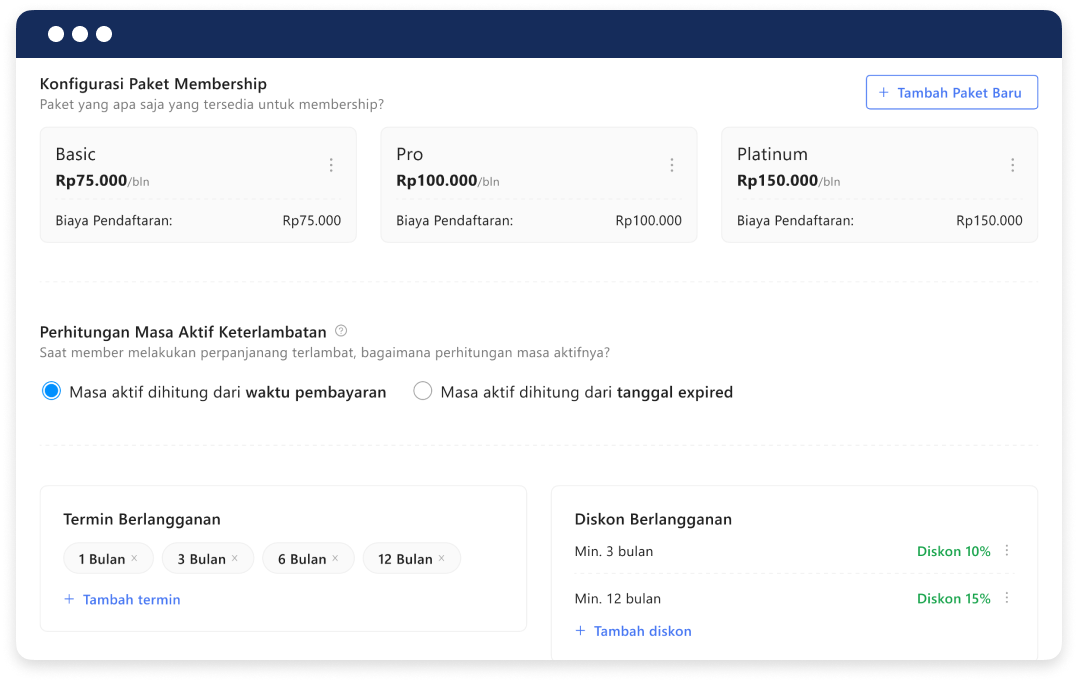This screenshot has height=682, width=1078.
Task: Select masa aktif from tanggal expired
Action: pyautogui.click(x=422, y=391)
